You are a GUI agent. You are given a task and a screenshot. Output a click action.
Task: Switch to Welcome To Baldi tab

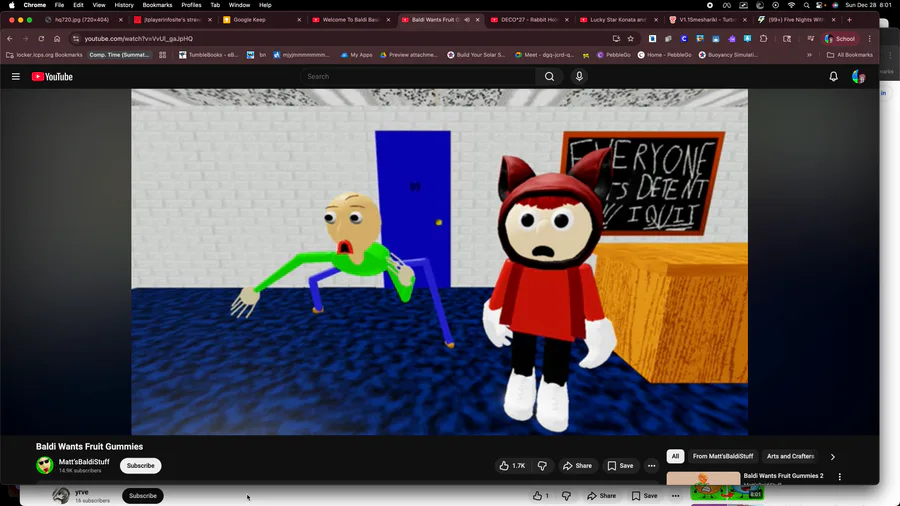click(x=351, y=20)
